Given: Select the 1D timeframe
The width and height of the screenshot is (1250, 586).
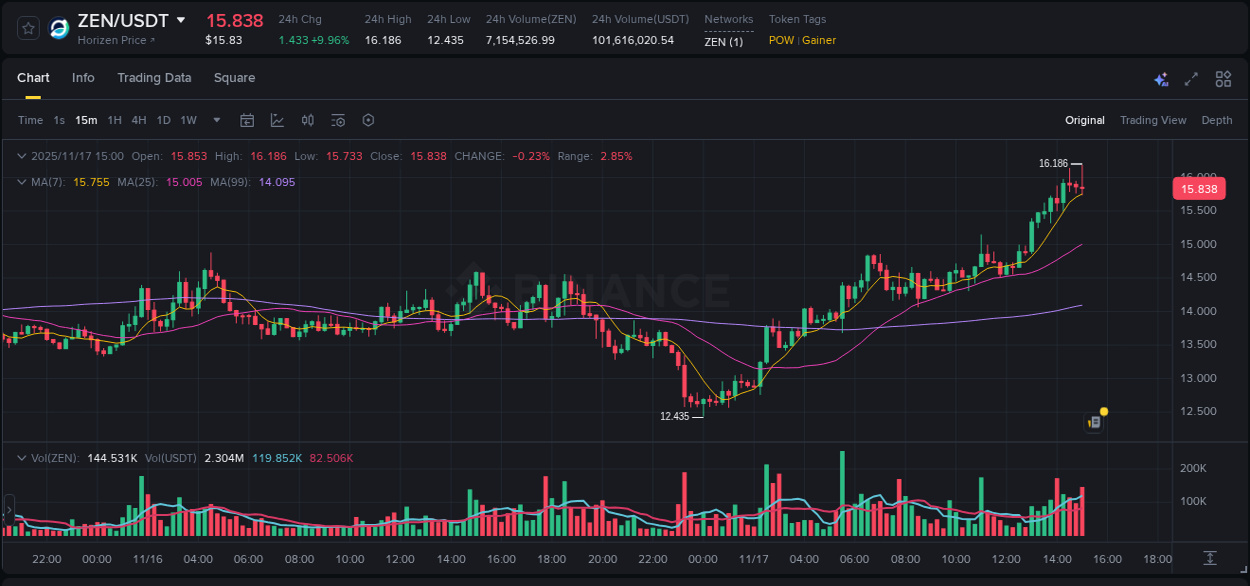Looking at the screenshot, I should click(163, 120).
